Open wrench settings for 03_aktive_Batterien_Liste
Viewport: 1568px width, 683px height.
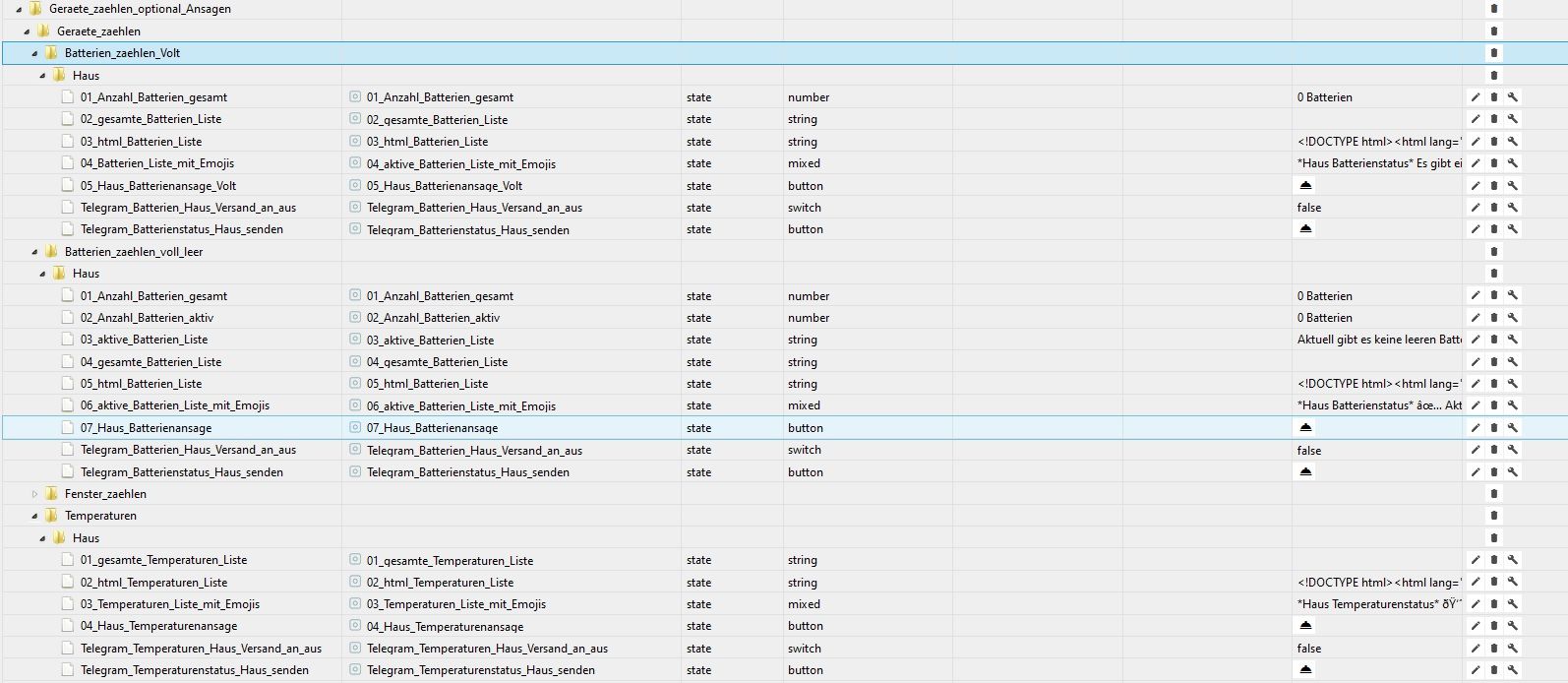[x=1513, y=340]
